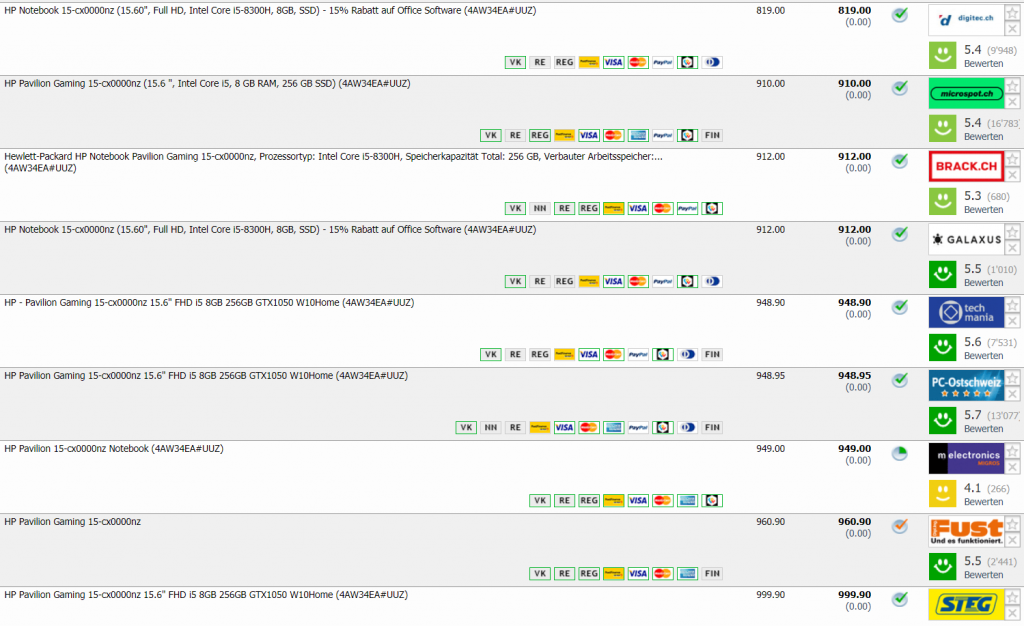The width and height of the screenshot is (1024, 626).
Task: Click the yellow smiley rating for melectronics
Action: (x=942, y=494)
